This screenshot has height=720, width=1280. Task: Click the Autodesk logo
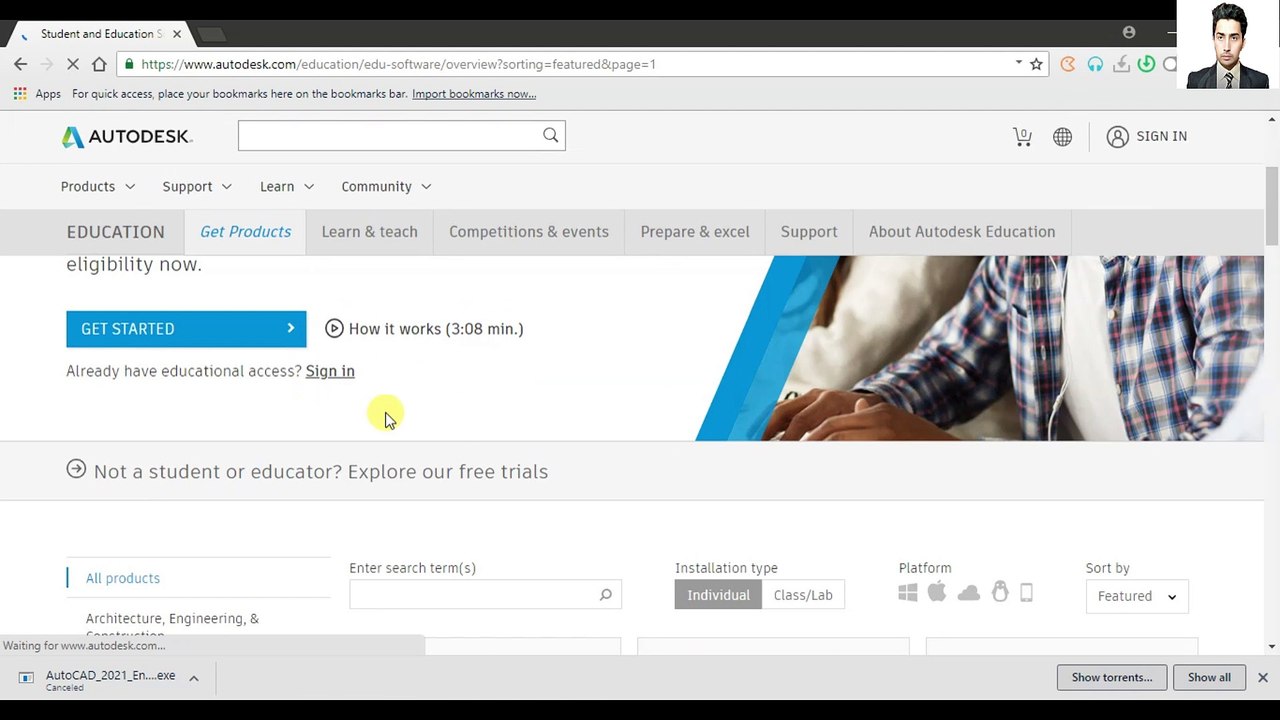(x=127, y=137)
